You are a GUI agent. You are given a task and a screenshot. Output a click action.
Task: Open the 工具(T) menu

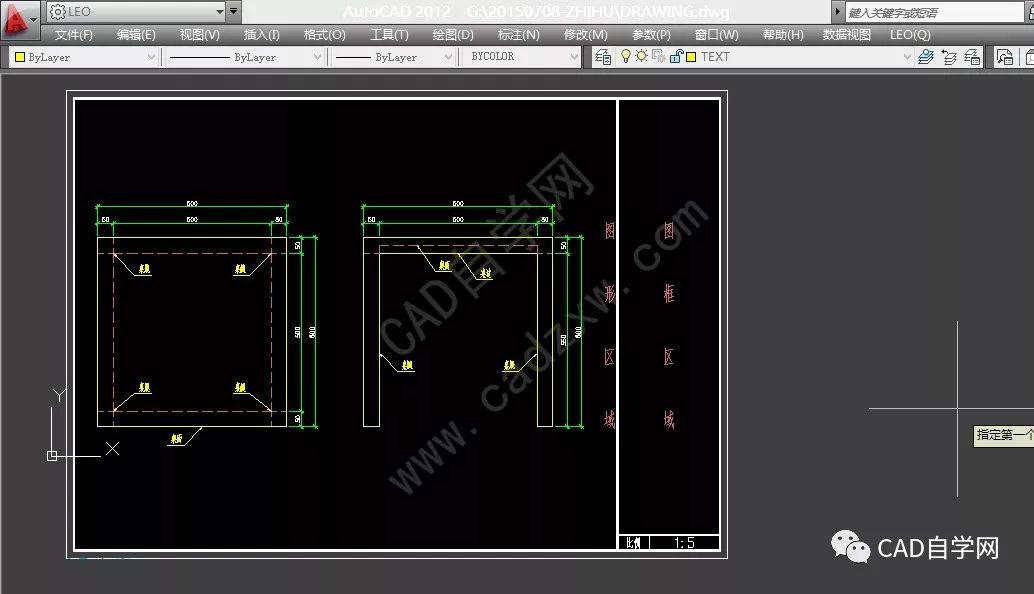pyautogui.click(x=389, y=35)
